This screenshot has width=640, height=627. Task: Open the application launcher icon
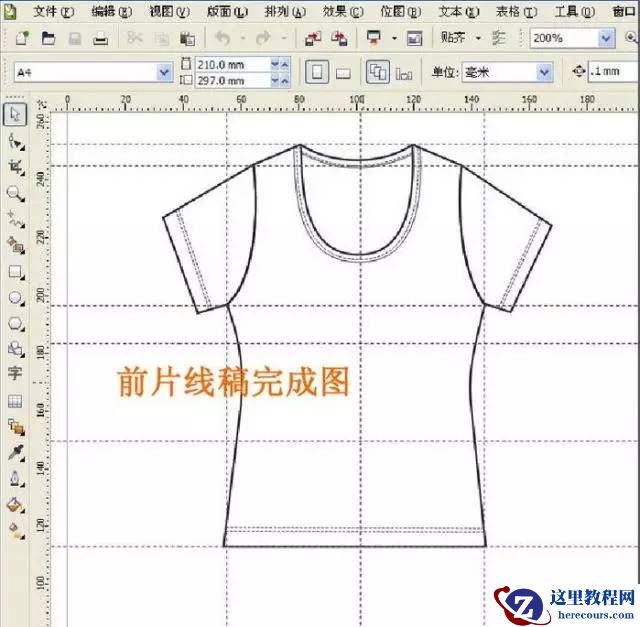[374, 38]
